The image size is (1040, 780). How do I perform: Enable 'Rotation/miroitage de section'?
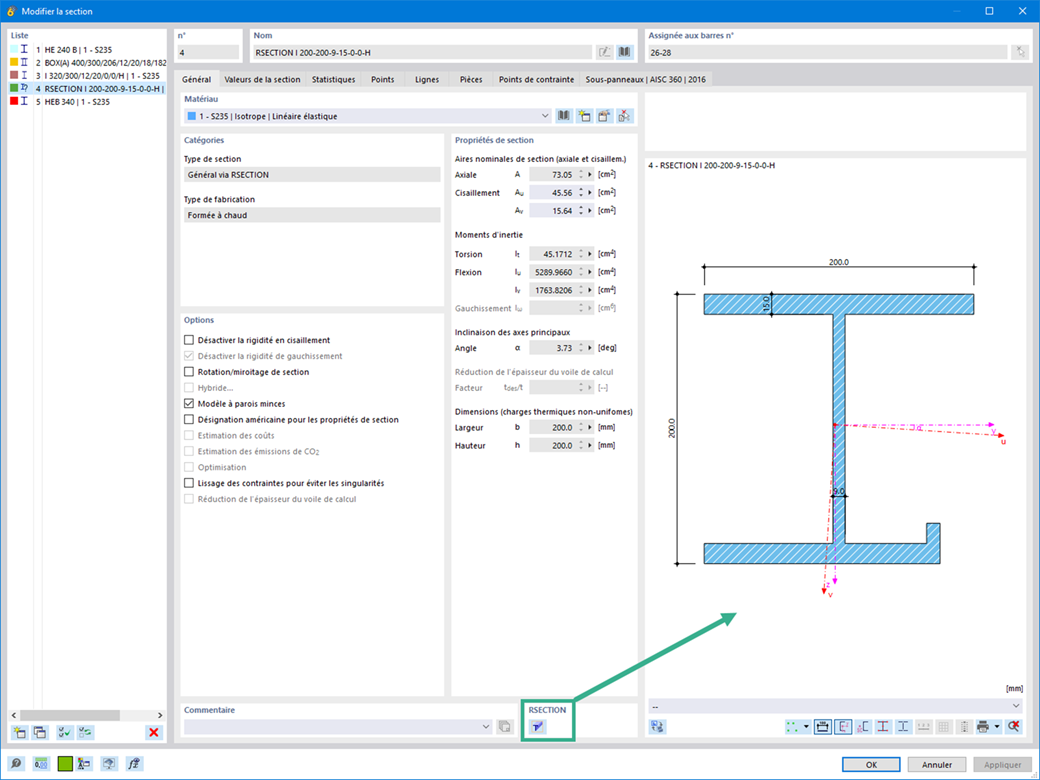189,371
